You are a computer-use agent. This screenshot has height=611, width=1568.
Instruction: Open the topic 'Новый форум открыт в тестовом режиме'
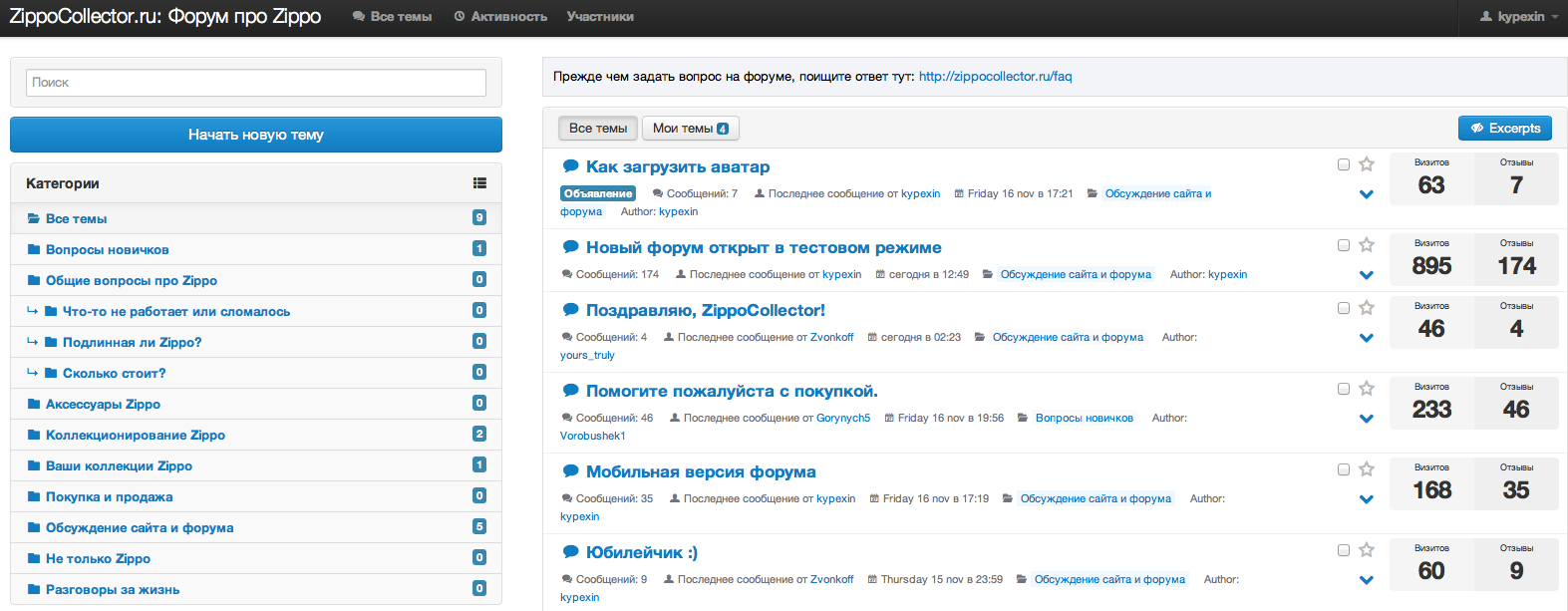[x=764, y=247]
